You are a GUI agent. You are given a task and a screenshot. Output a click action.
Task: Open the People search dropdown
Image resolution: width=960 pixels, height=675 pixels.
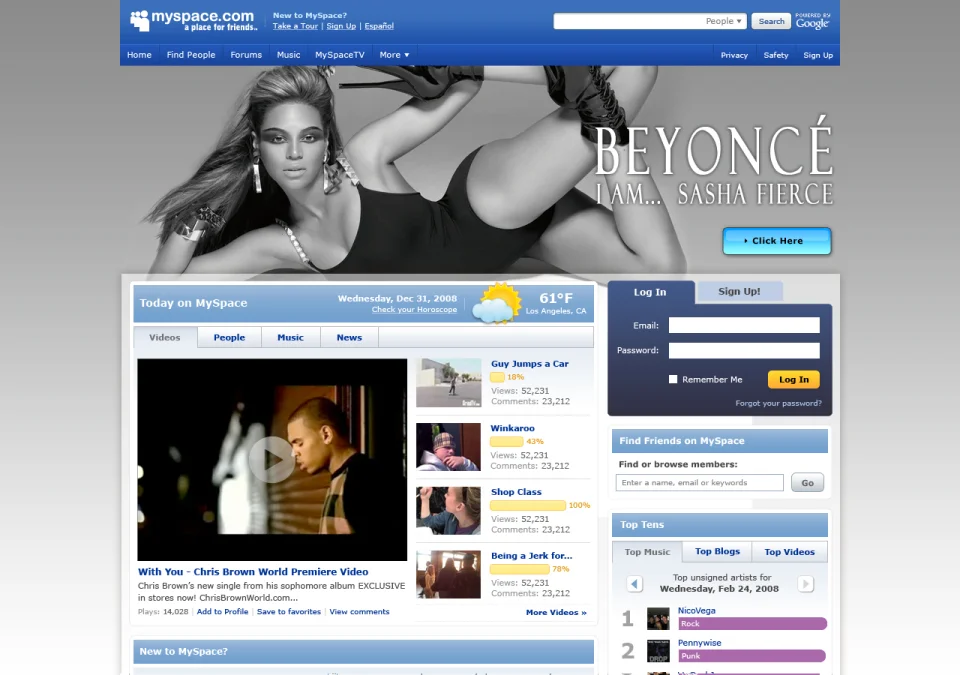(724, 21)
